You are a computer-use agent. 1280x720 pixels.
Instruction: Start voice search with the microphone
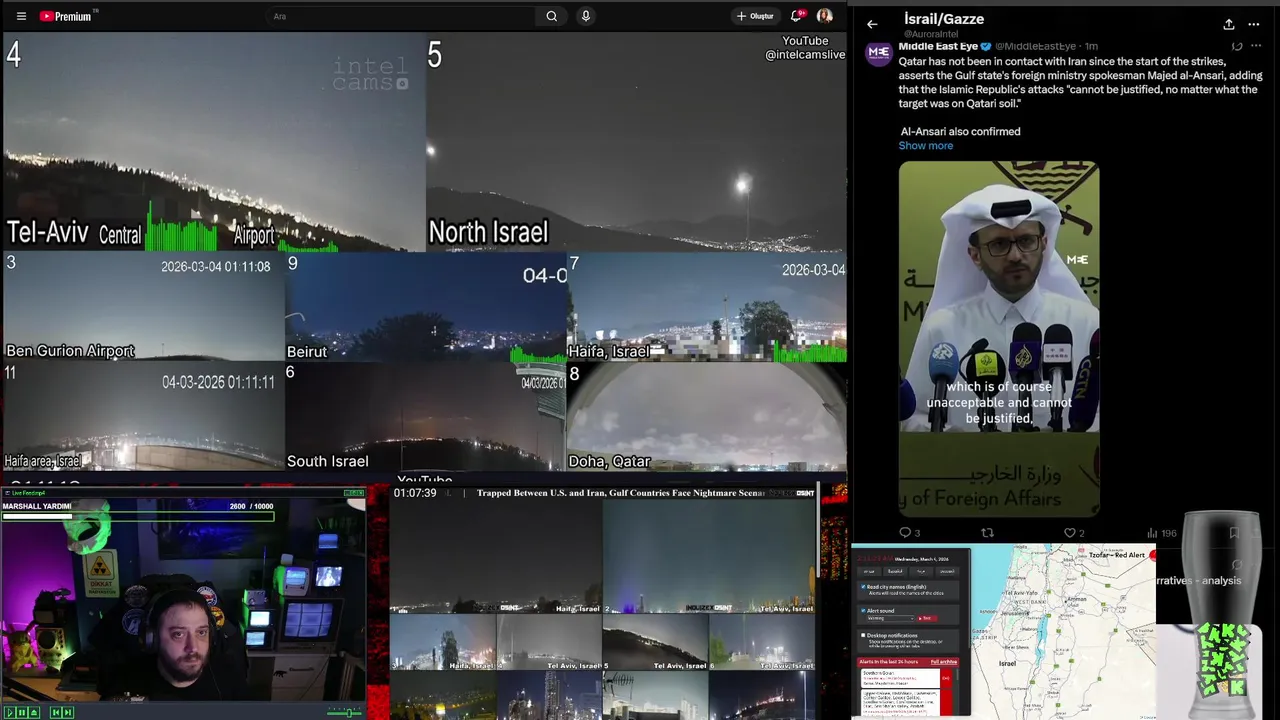tap(586, 16)
